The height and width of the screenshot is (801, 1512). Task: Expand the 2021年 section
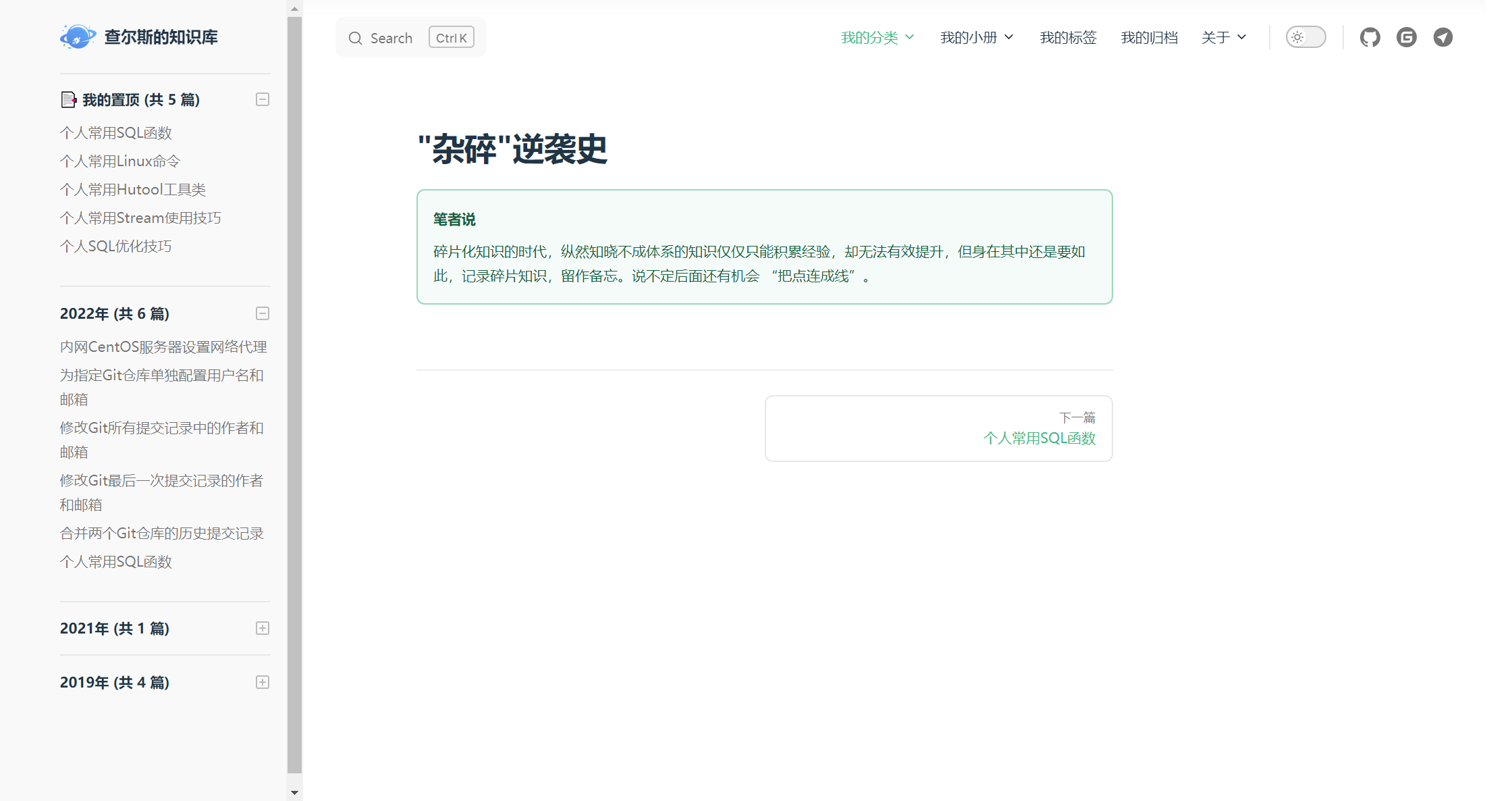pyautogui.click(x=263, y=628)
